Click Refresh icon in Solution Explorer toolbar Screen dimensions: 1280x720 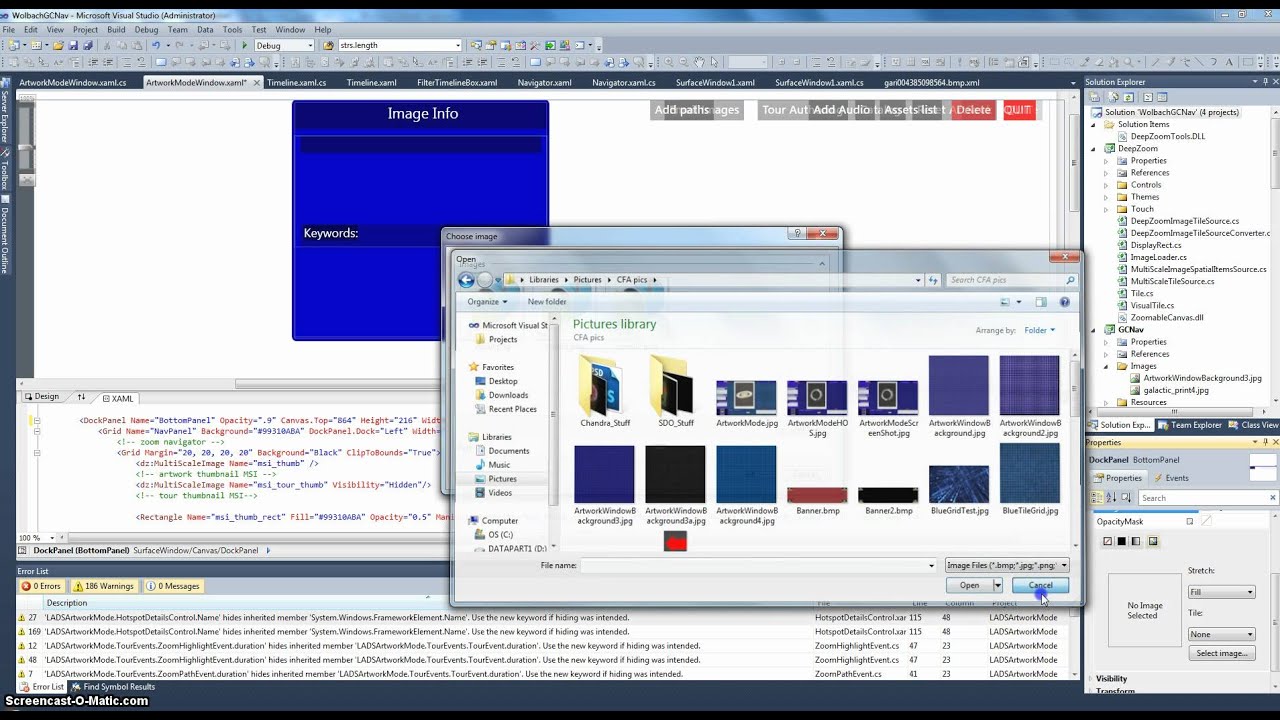coord(1128,97)
